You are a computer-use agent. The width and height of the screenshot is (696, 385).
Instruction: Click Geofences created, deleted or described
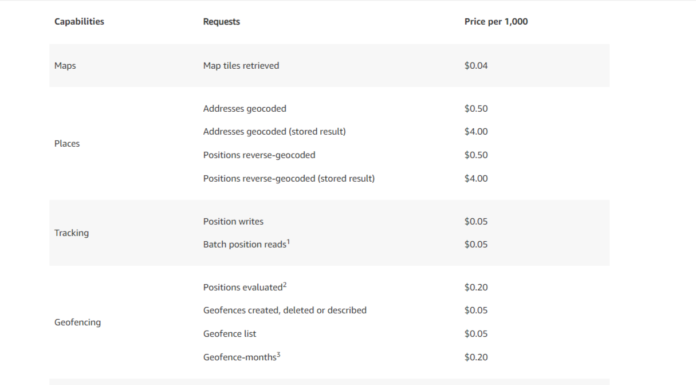point(285,310)
